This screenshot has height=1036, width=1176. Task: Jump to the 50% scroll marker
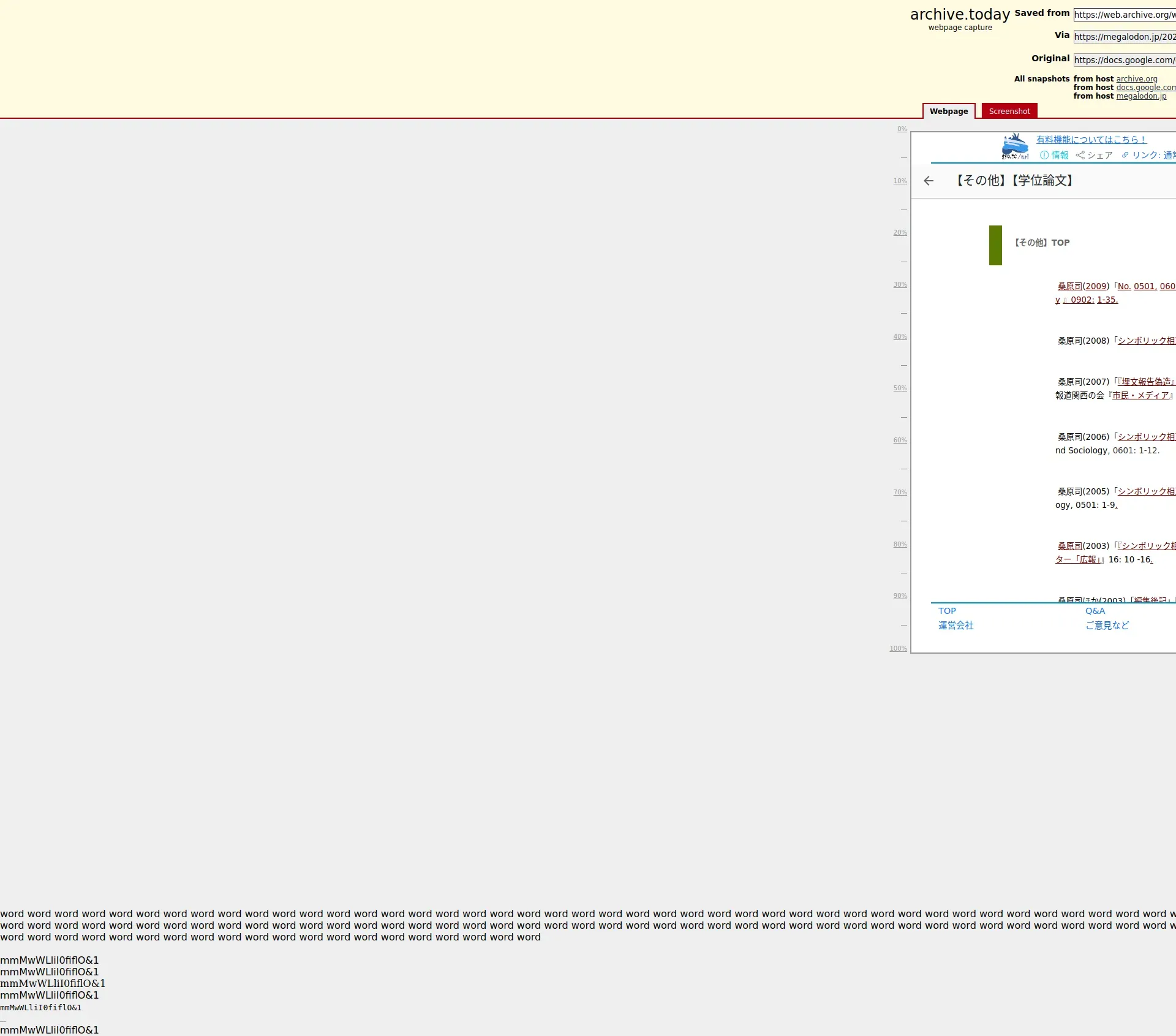click(x=900, y=388)
